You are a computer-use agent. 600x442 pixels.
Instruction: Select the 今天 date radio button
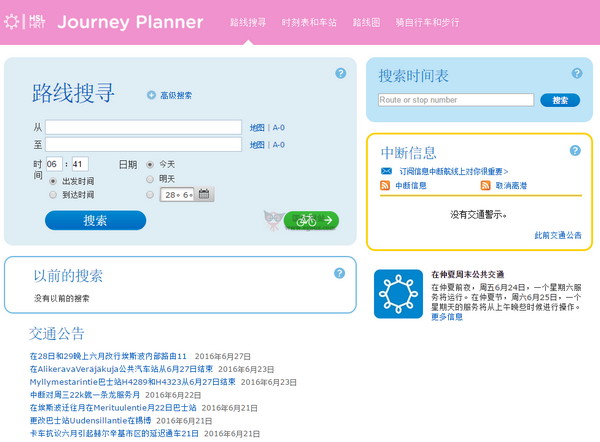(150, 165)
